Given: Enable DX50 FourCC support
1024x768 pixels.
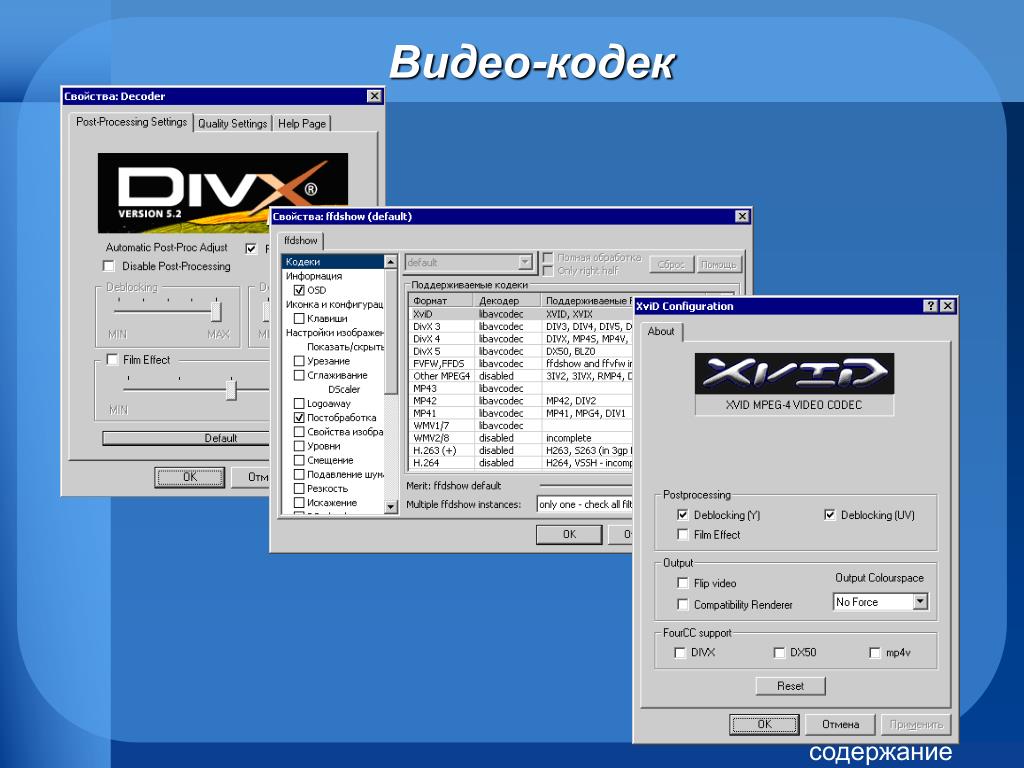Looking at the screenshot, I should [x=779, y=652].
